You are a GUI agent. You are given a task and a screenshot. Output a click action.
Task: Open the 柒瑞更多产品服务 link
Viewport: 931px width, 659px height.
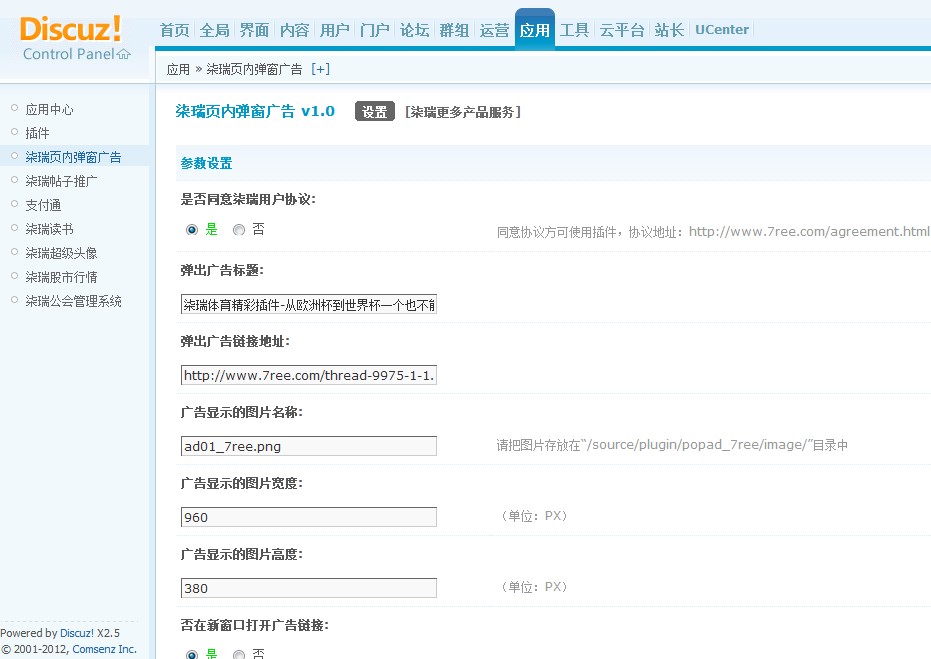[463, 112]
